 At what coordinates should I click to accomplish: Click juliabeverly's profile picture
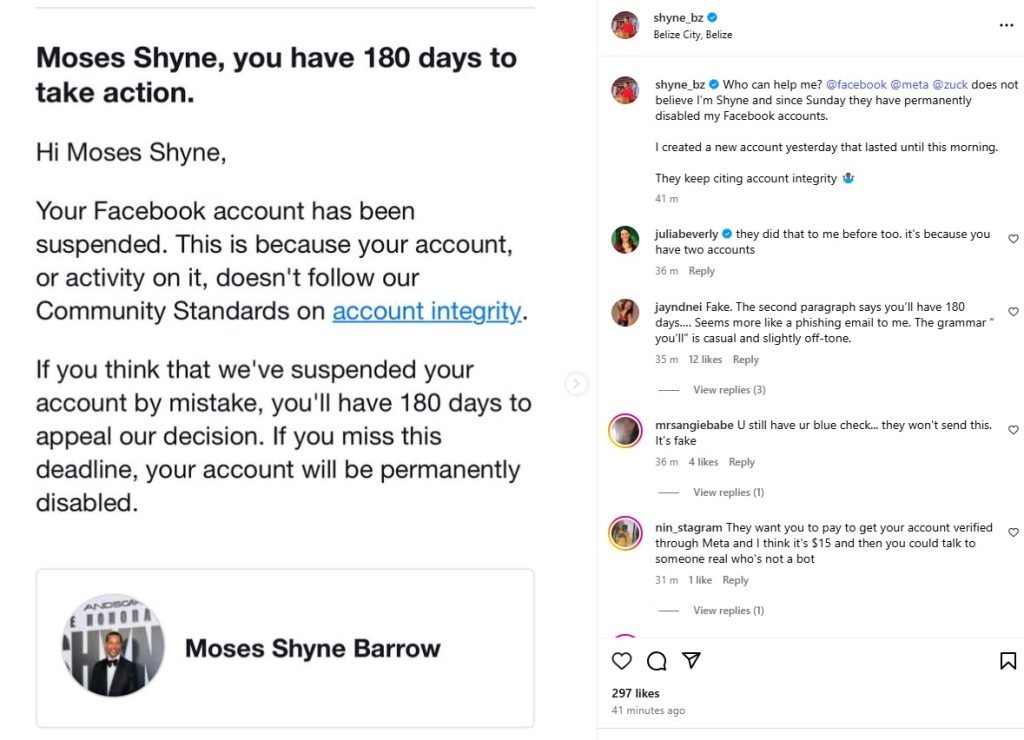[x=623, y=240]
